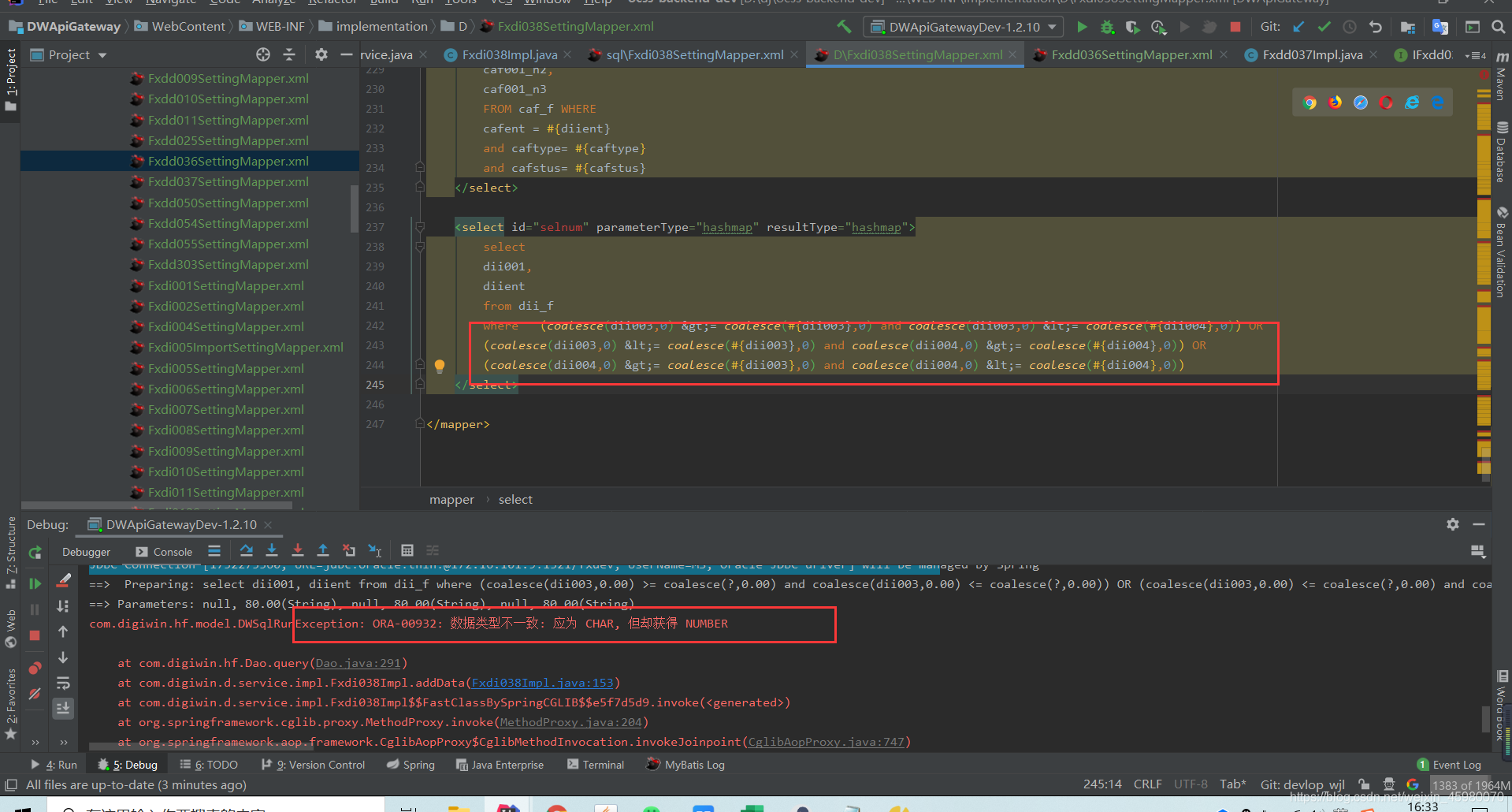Run the DWApiGatewayDev-1.2.10 configuration
Viewport: 1512px width, 812px height.
tap(1082, 27)
